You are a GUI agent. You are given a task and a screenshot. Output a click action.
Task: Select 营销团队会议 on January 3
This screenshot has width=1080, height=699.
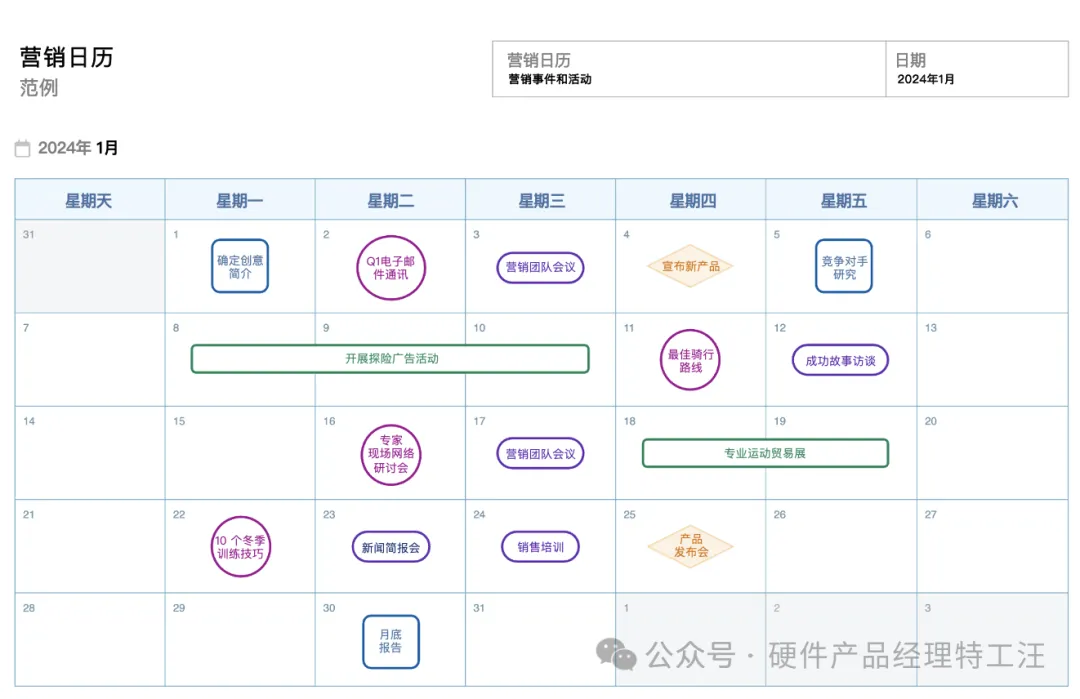pyautogui.click(x=540, y=267)
